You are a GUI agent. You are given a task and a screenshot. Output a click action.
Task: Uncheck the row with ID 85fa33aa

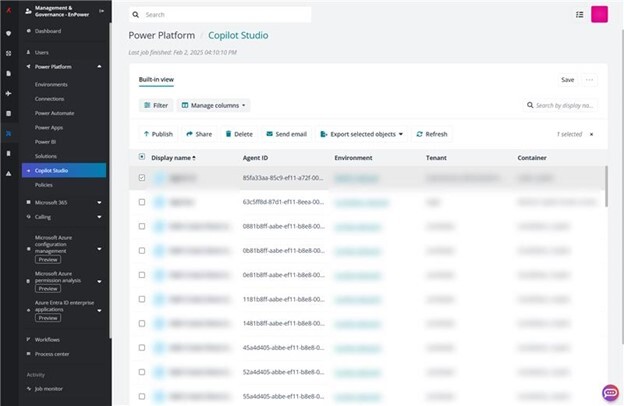click(142, 178)
